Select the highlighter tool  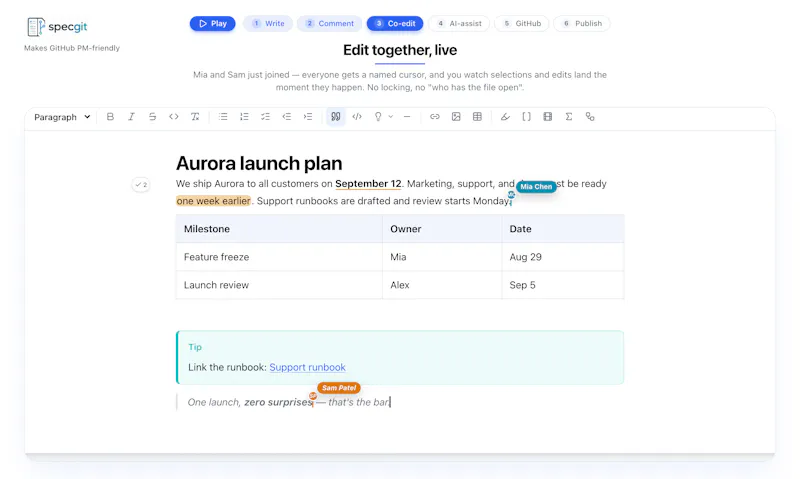[505, 117]
